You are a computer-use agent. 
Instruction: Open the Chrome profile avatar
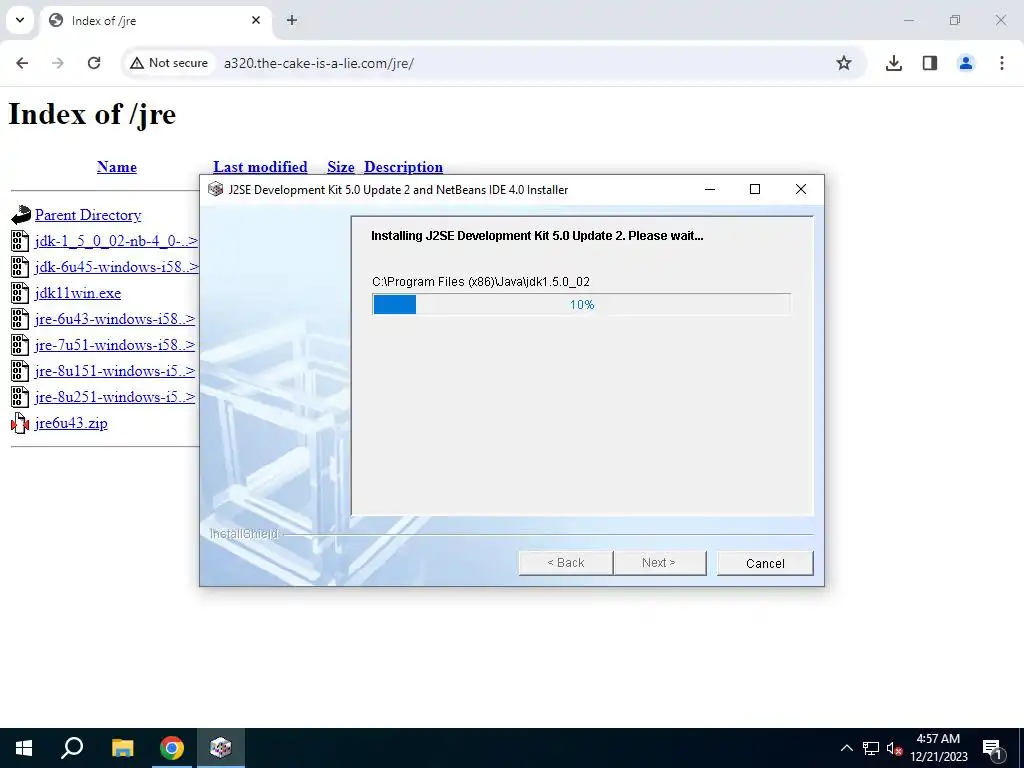coord(966,63)
